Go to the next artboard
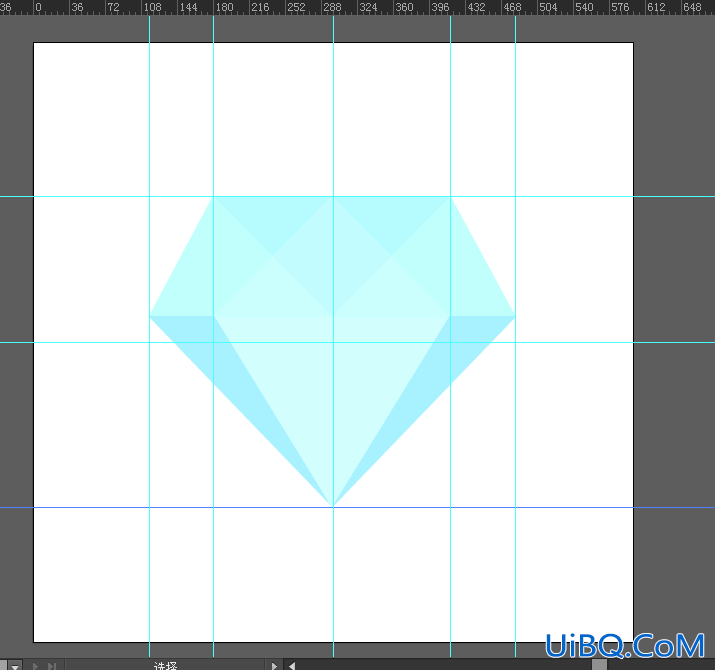This screenshot has width=715, height=670. [36, 666]
